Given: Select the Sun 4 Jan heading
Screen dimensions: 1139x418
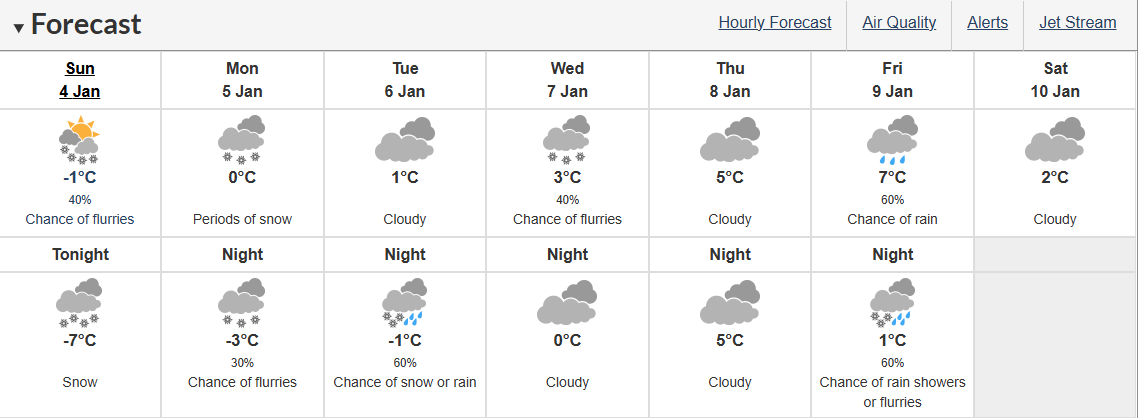Looking at the screenshot, I should [80, 80].
